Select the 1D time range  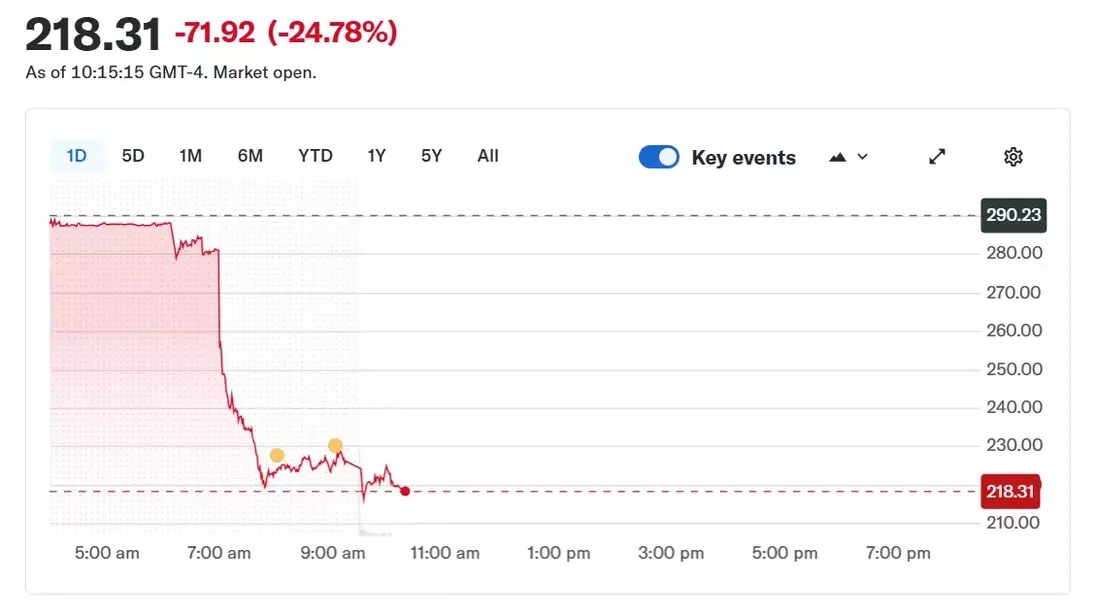(x=77, y=156)
